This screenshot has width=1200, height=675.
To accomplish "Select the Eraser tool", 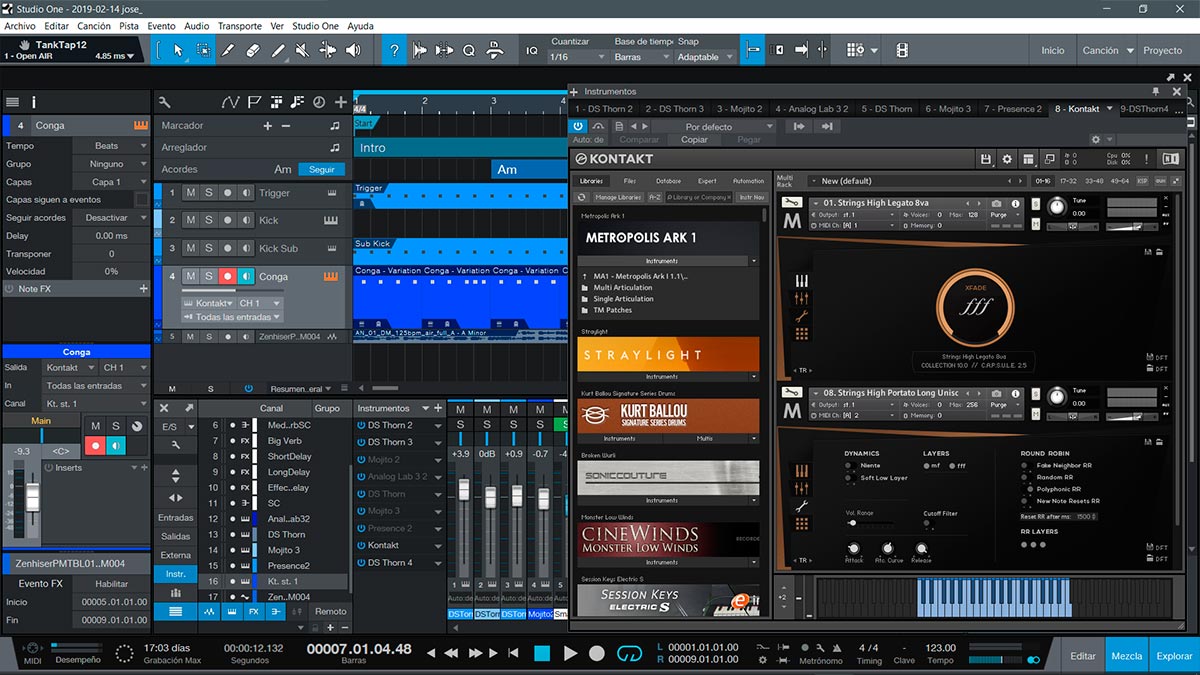I will pos(252,50).
